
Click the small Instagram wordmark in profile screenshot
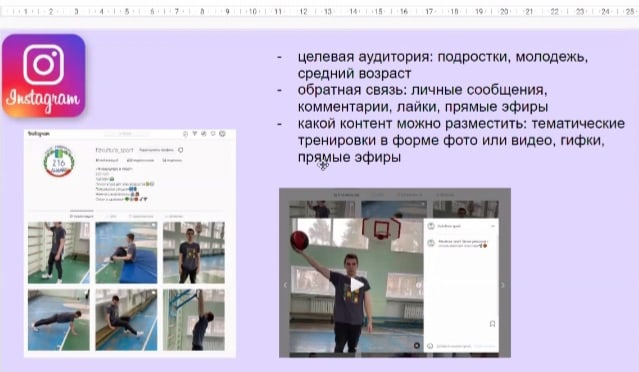pyautogui.click(x=39, y=134)
